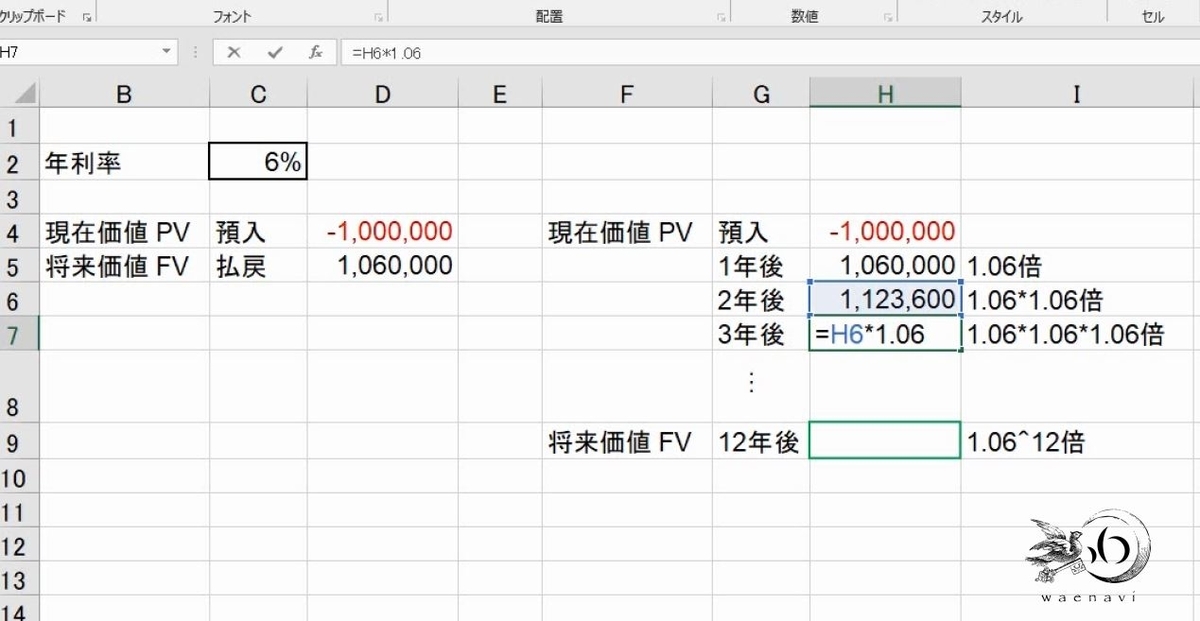The image size is (1200, 621).
Task: Click 将来価値 FV in column F
Action: (627, 441)
